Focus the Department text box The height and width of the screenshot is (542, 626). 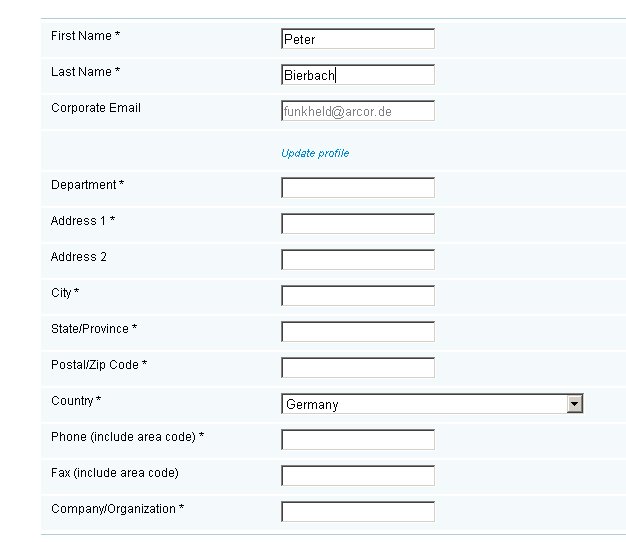358,188
